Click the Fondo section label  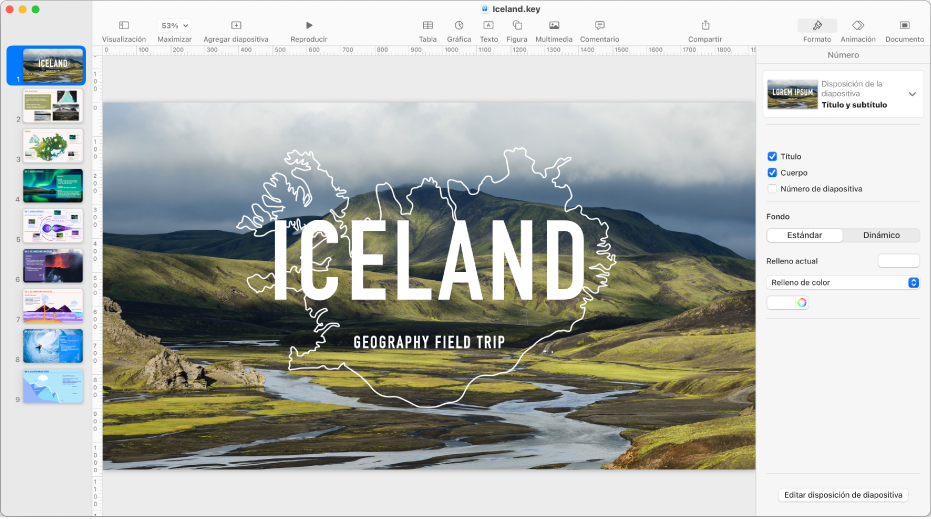pyautogui.click(x=778, y=217)
